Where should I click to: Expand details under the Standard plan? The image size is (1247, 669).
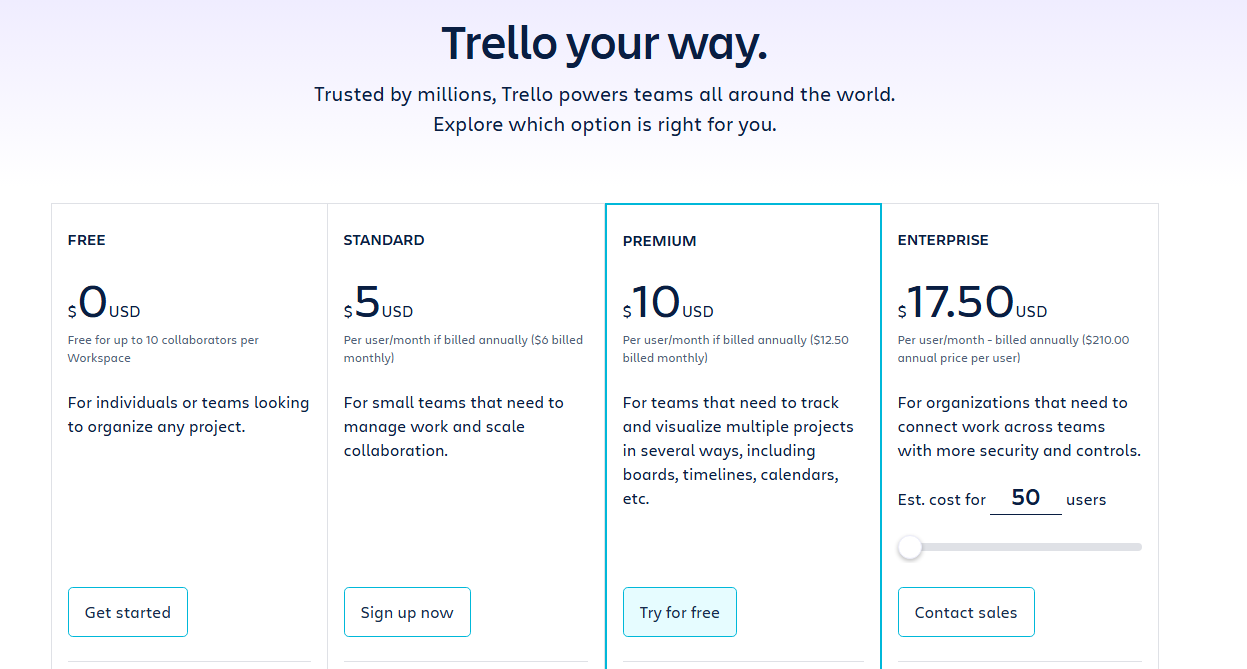[465, 663]
